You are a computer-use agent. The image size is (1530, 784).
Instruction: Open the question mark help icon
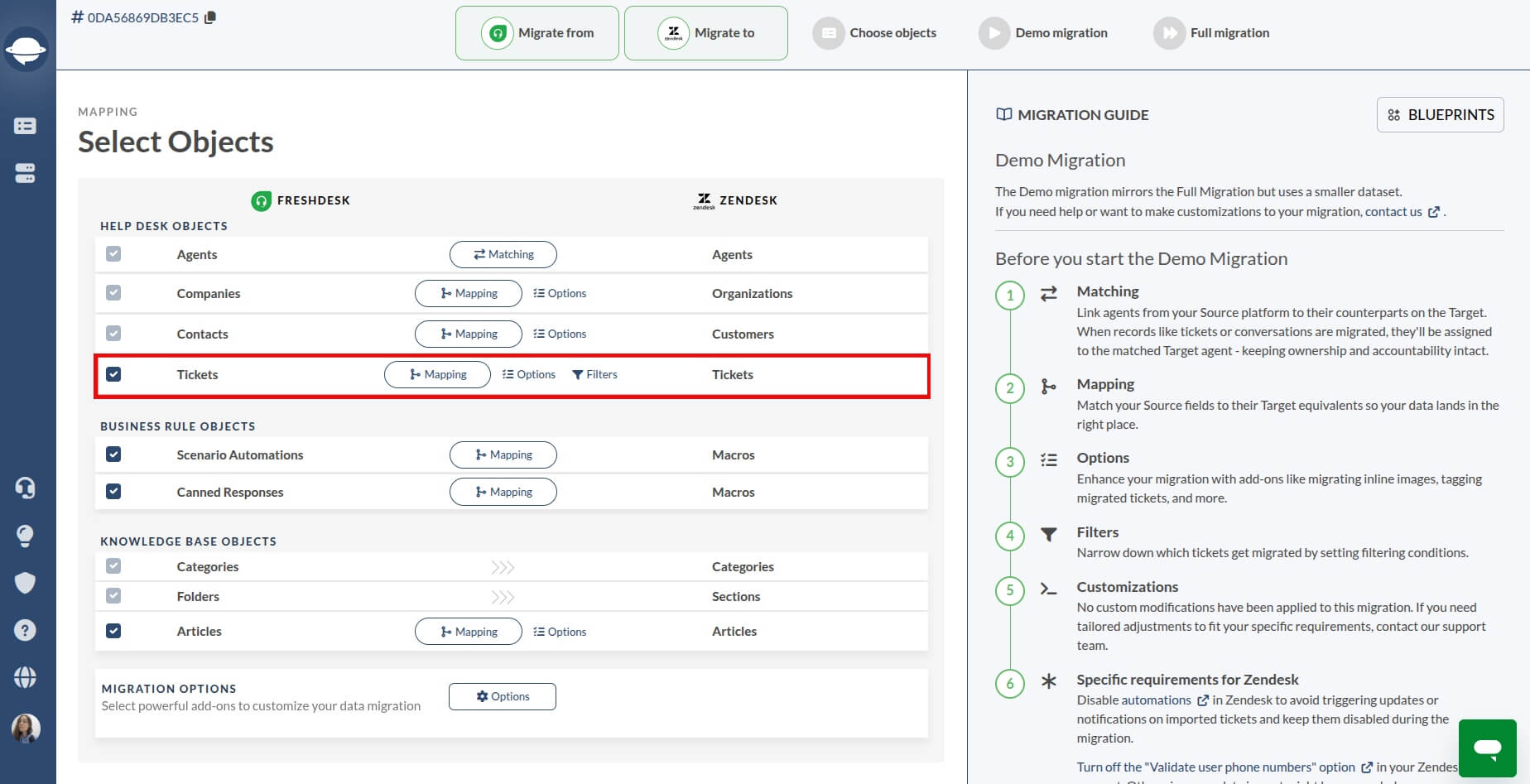click(x=25, y=630)
